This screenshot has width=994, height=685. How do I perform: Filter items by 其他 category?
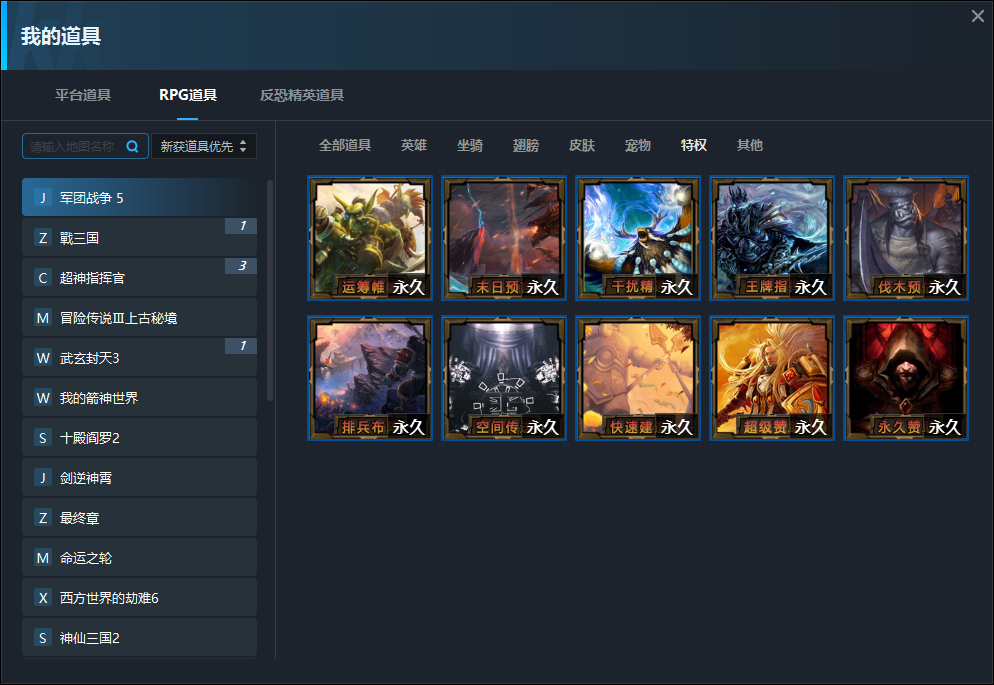pyautogui.click(x=749, y=145)
